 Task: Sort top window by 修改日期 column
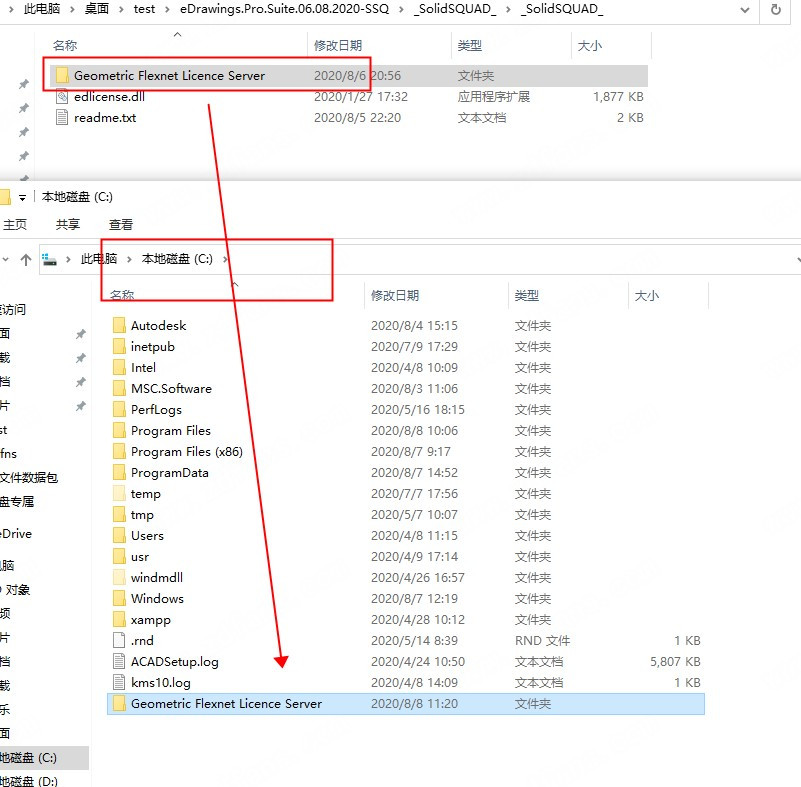(x=338, y=46)
